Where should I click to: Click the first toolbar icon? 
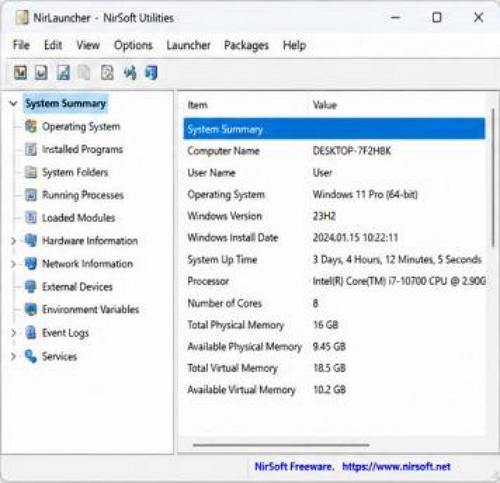coord(20,73)
